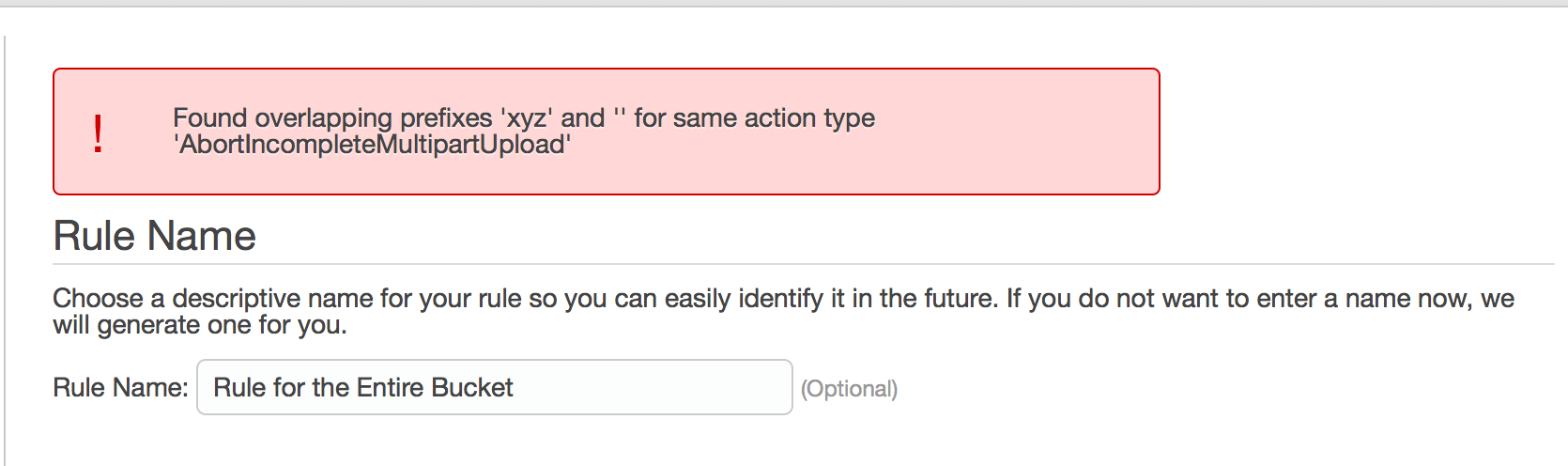Click the 'xyz' prefix in the error
1568x466 pixels.
(x=526, y=118)
